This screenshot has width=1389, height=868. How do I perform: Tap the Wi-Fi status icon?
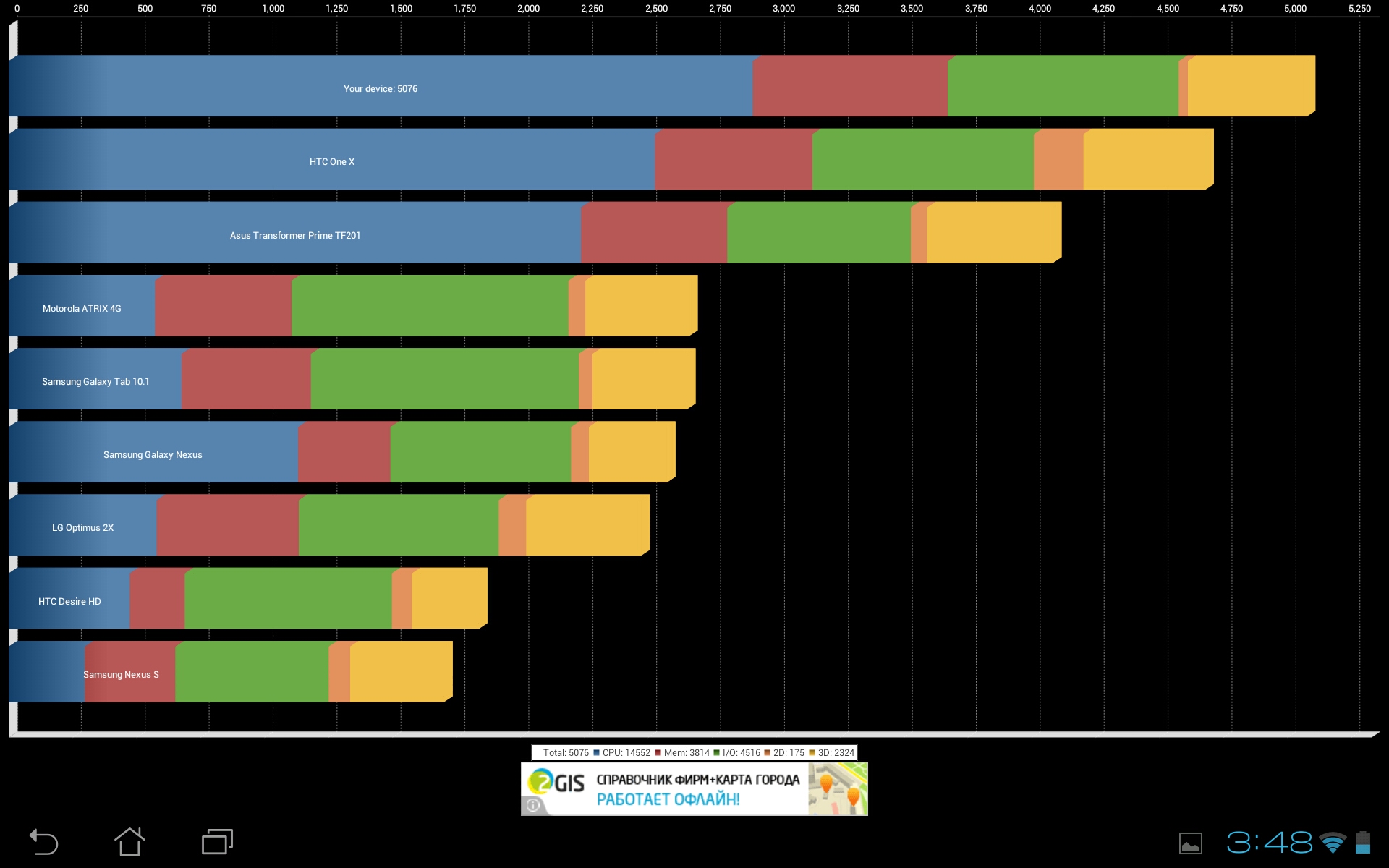pyautogui.click(x=1332, y=843)
